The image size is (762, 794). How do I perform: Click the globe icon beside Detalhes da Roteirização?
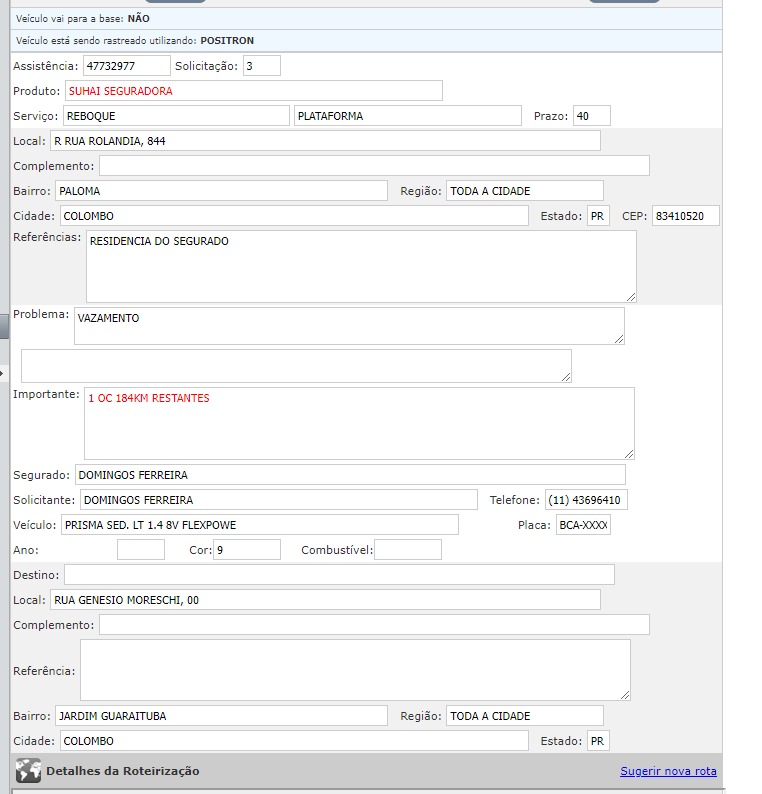(29, 771)
